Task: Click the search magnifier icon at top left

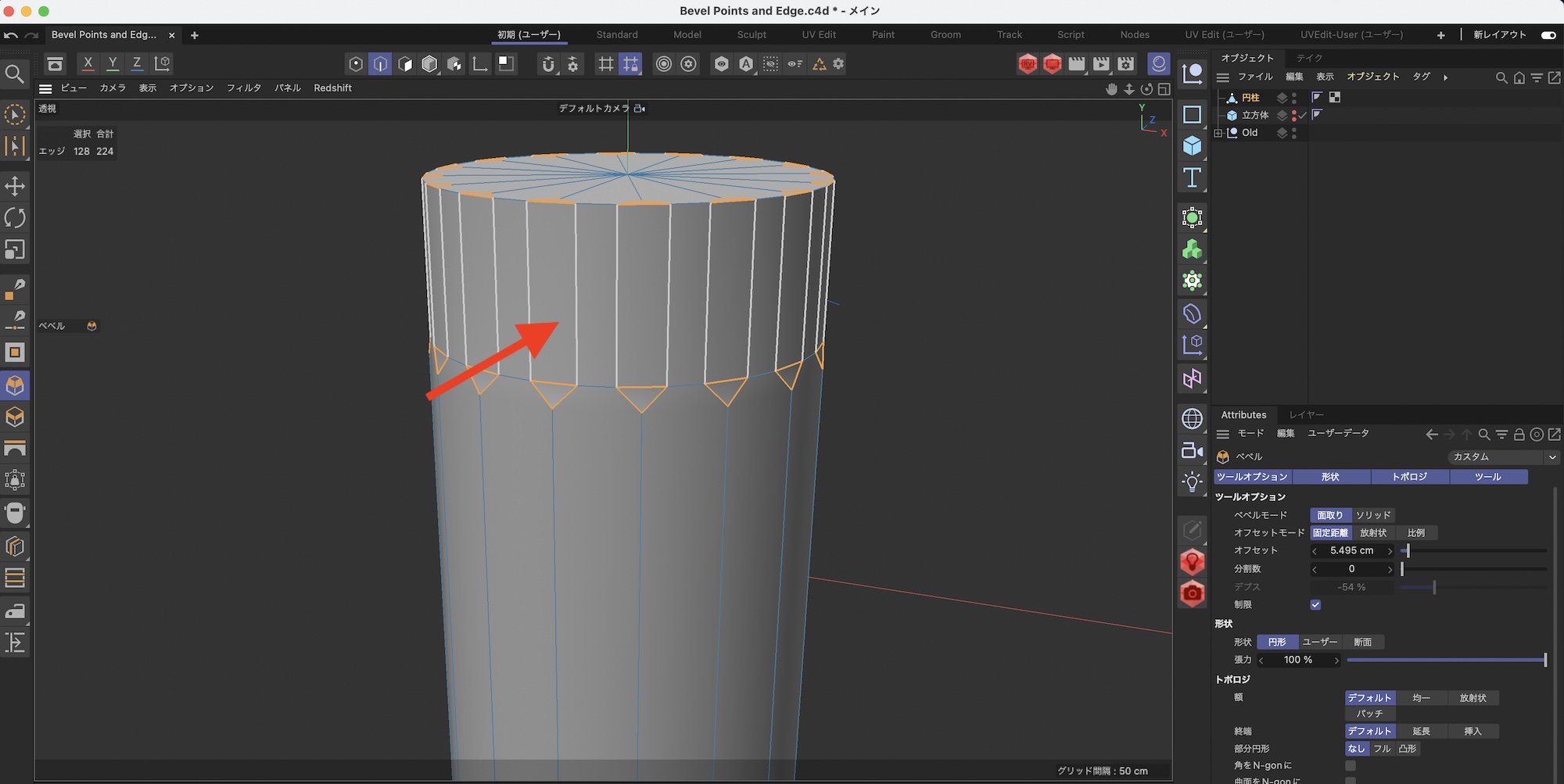Action: [x=14, y=74]
